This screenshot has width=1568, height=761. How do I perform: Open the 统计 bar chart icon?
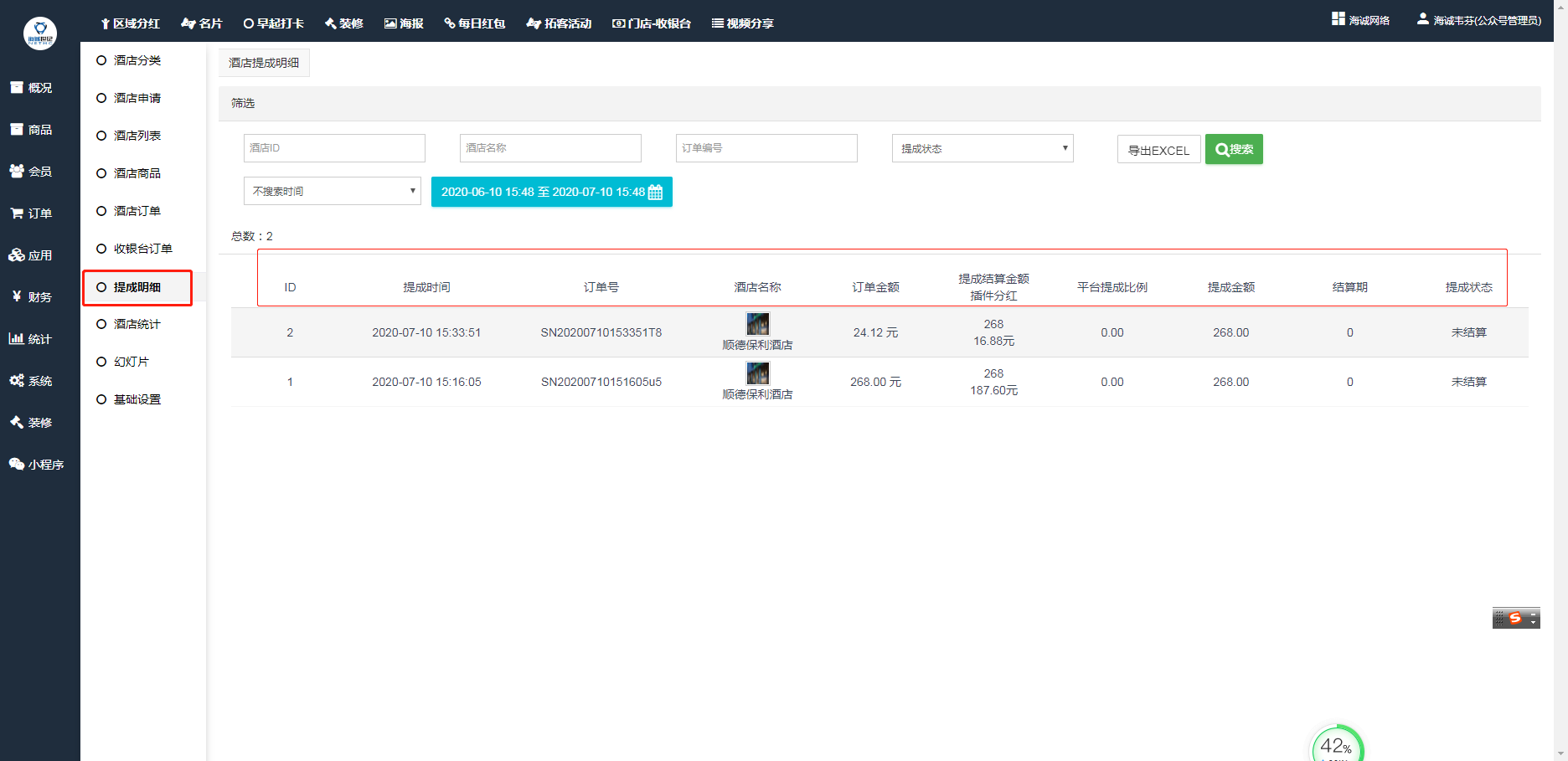coord(17,339)
